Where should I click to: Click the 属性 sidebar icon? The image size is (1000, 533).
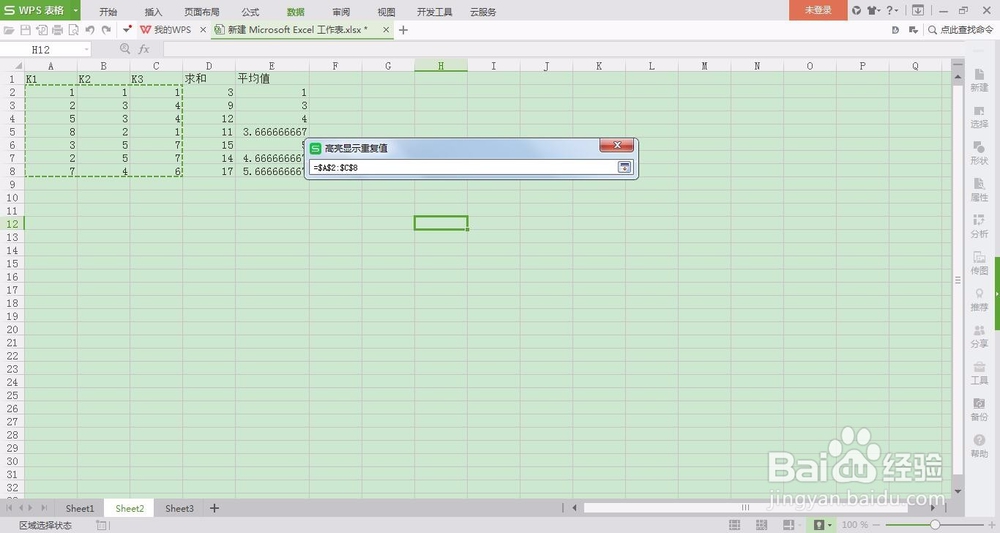980,191
